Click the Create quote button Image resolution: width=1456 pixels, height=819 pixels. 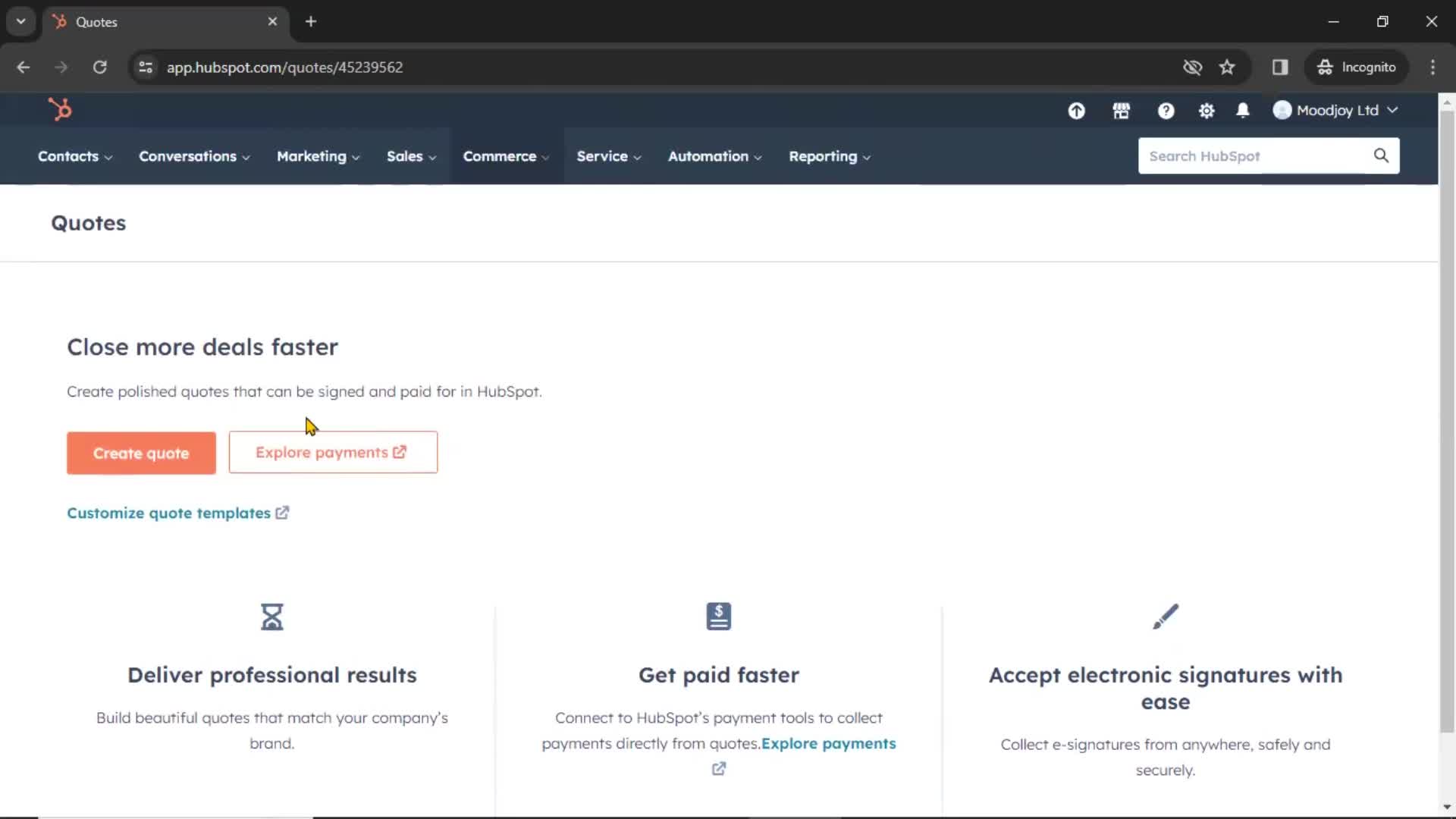click(140, 452)
